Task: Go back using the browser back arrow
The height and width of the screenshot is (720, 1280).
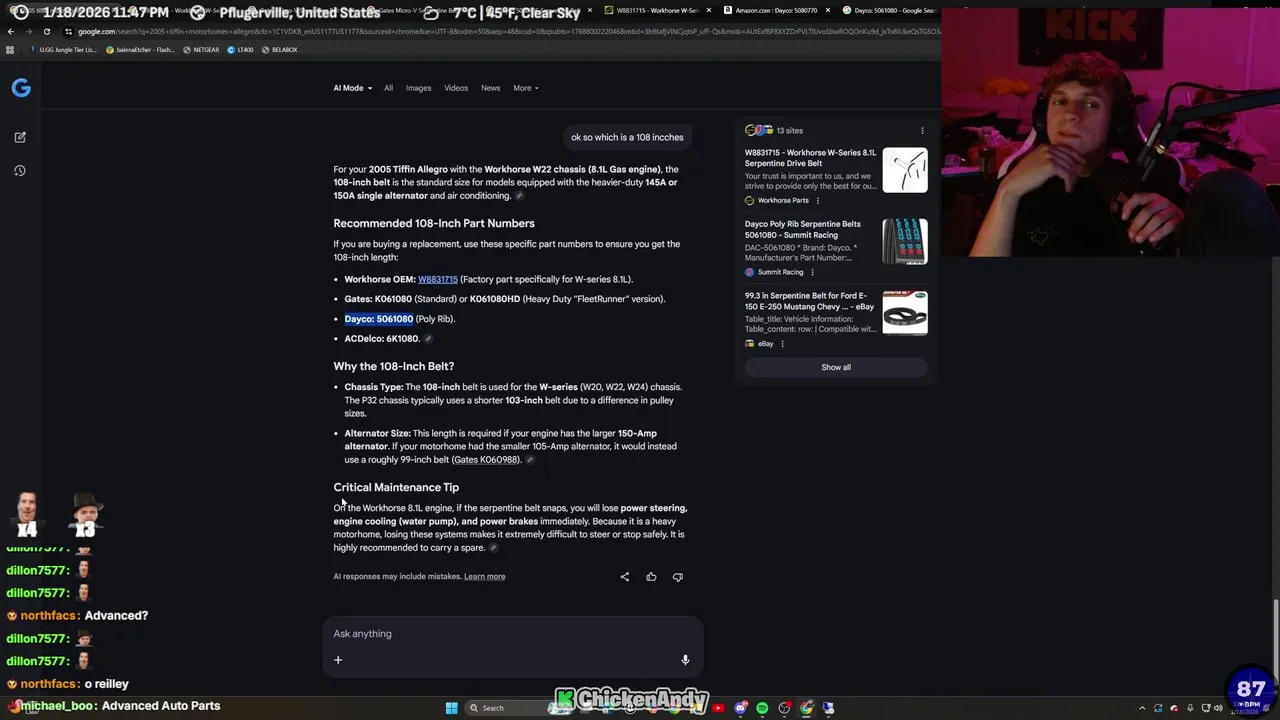Action: coord(10,31)
